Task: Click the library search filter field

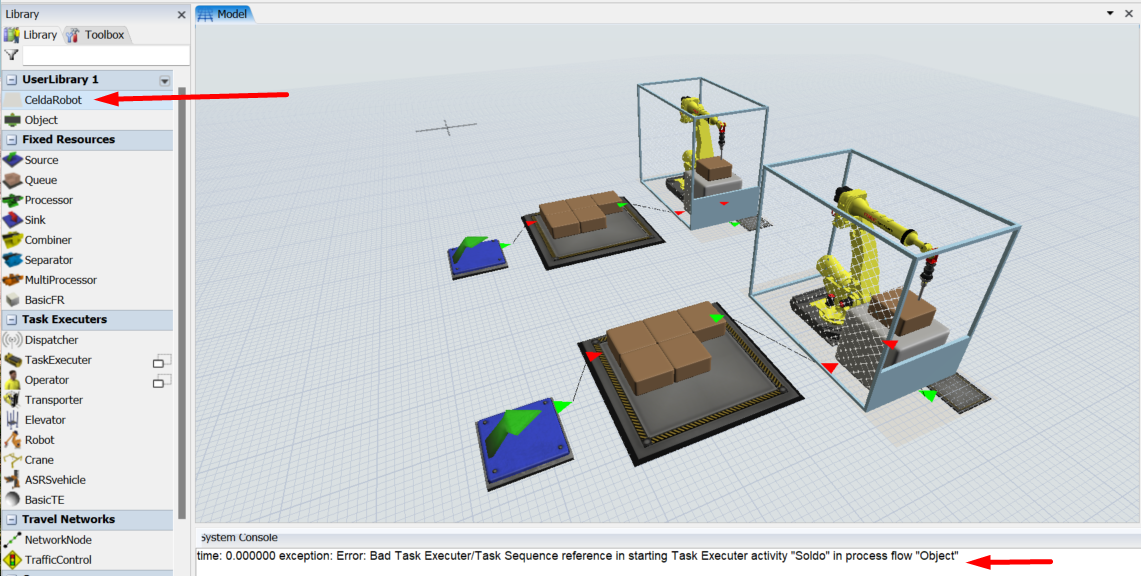Action: [105, 56]
